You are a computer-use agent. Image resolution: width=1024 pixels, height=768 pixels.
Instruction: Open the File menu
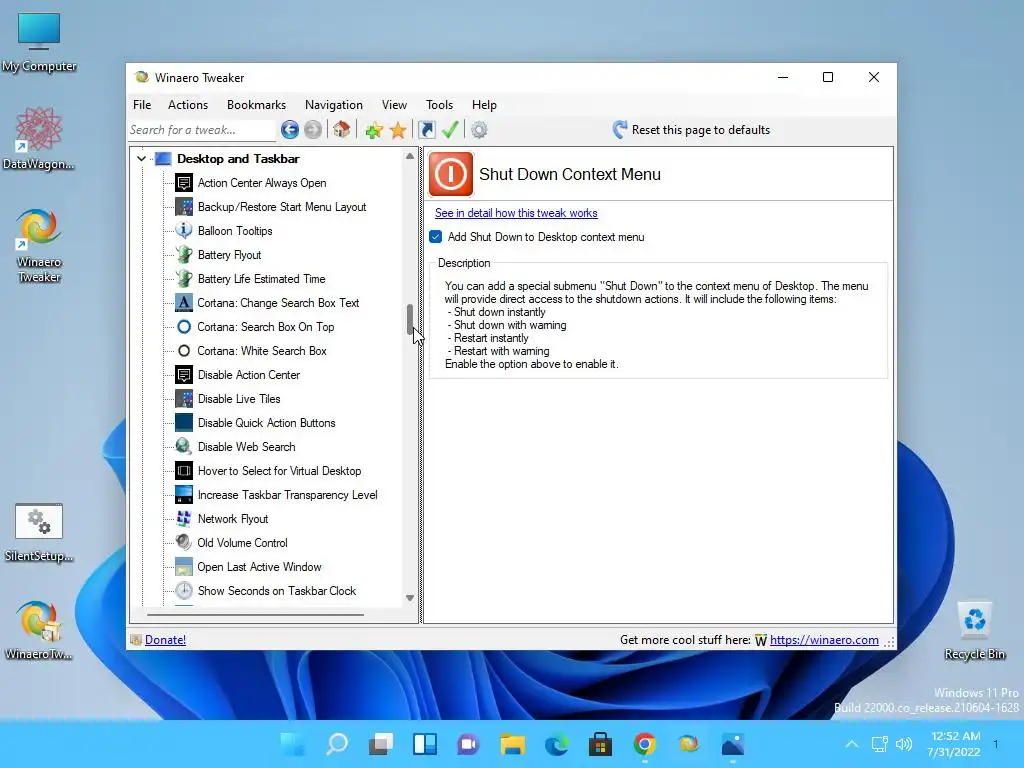pos(142,105)
